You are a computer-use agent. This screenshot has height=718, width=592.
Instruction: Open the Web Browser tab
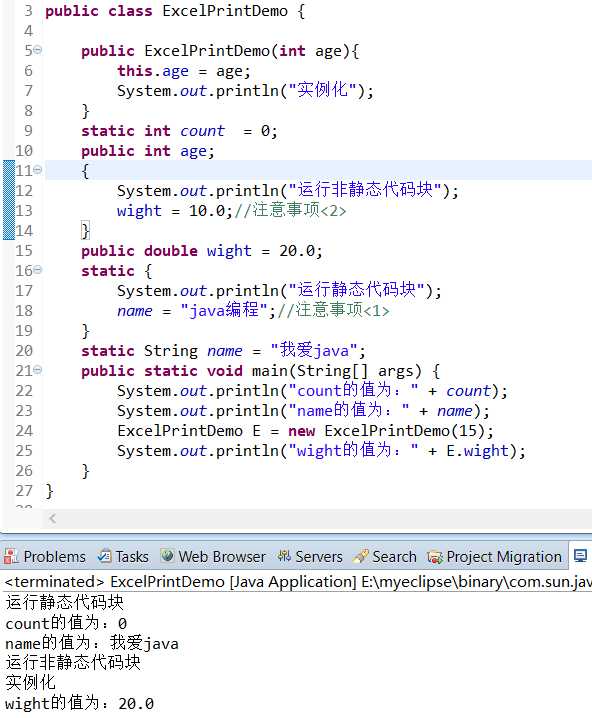point(213,556)
